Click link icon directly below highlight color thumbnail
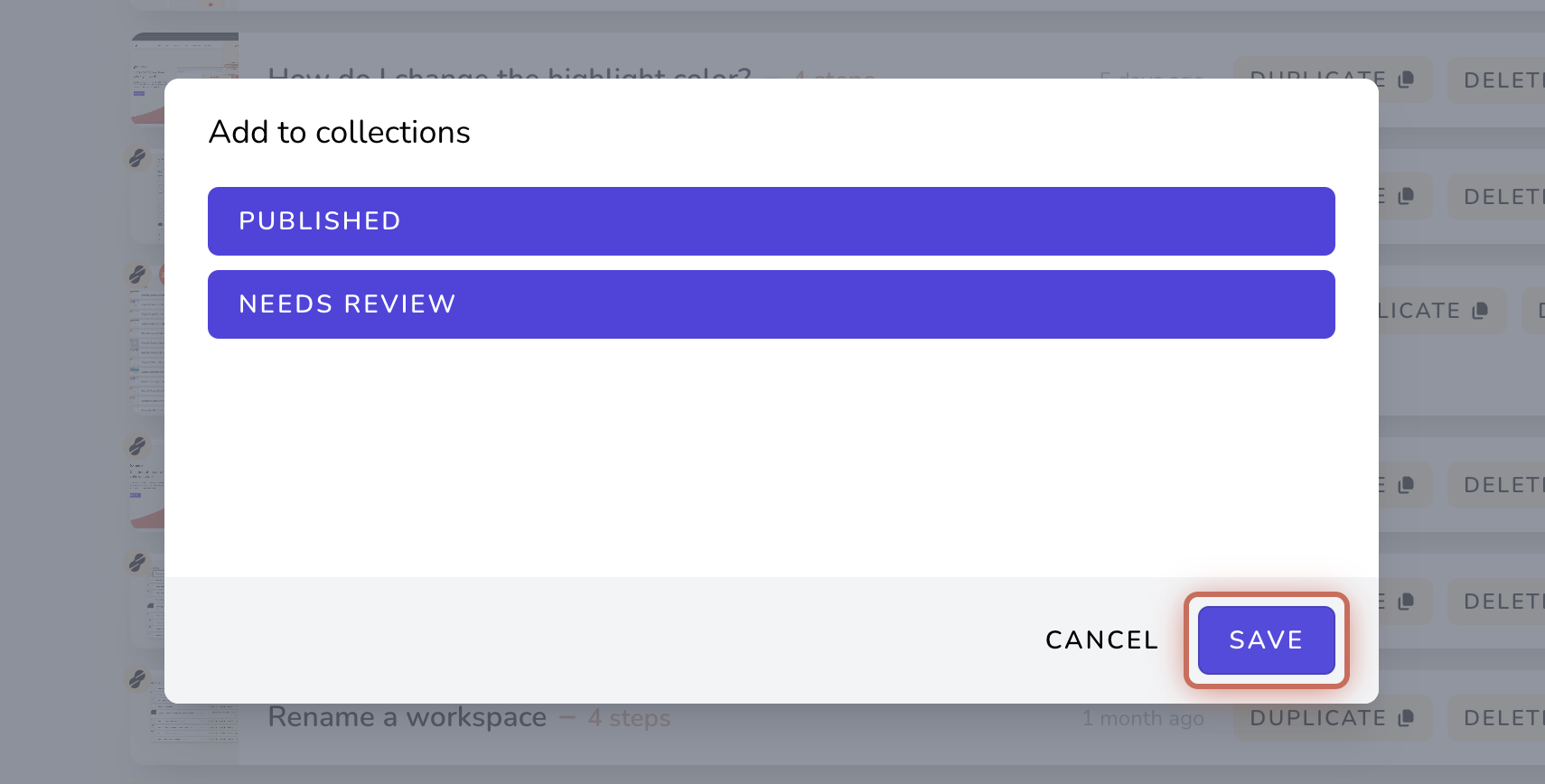The height and width of the screenshot is (784, 1545). [137, 158]
